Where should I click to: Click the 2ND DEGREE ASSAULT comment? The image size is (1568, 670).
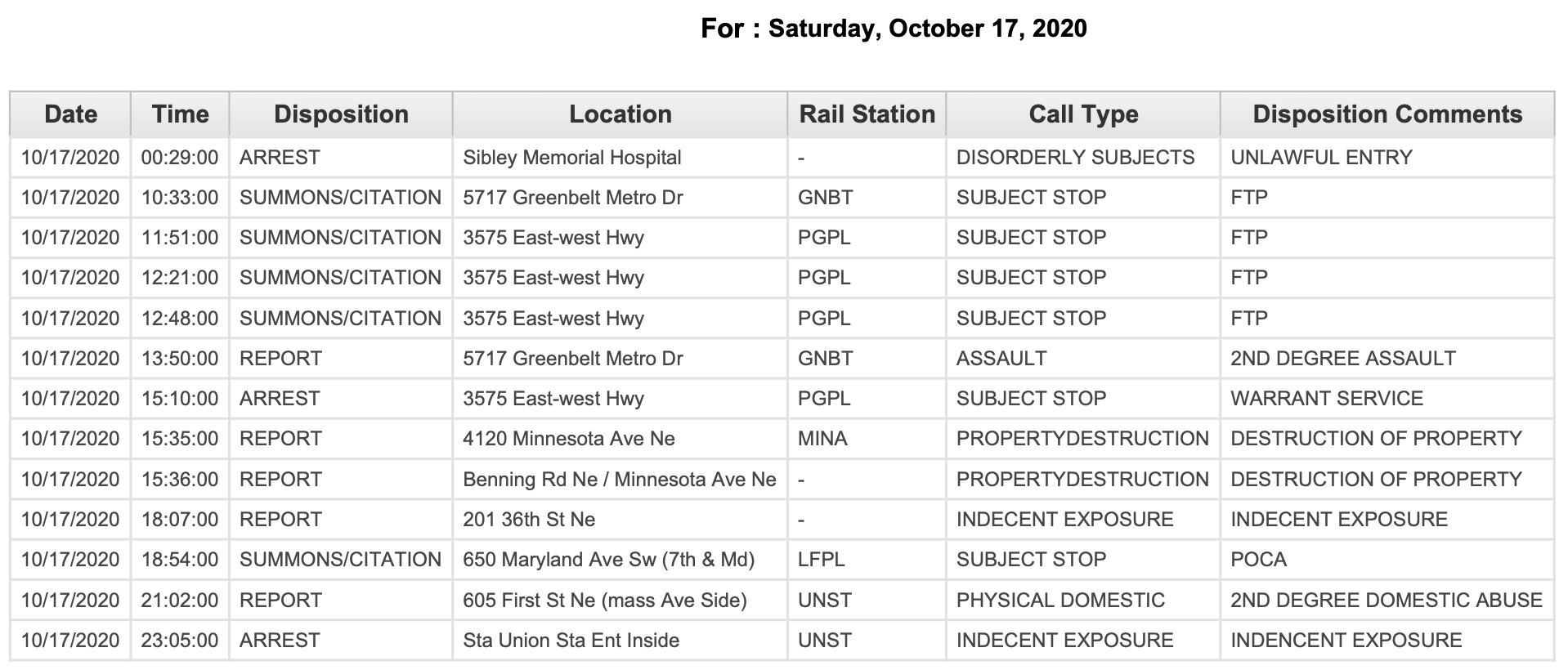1343,359
